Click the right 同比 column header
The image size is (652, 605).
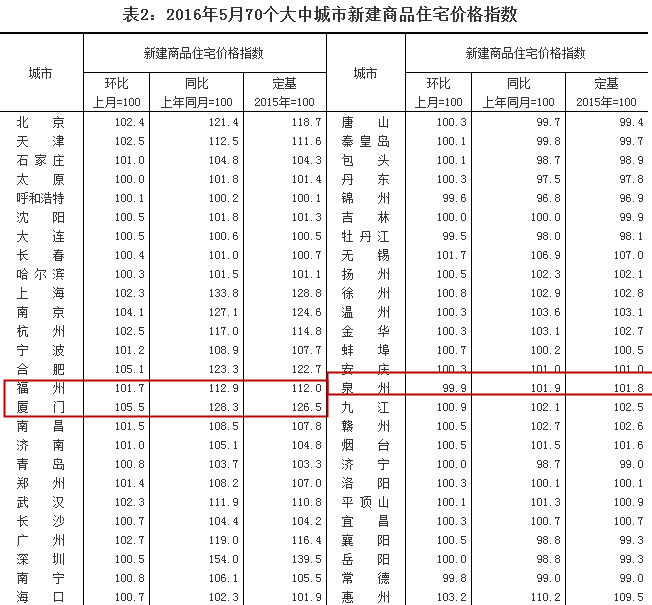[518, 92]
